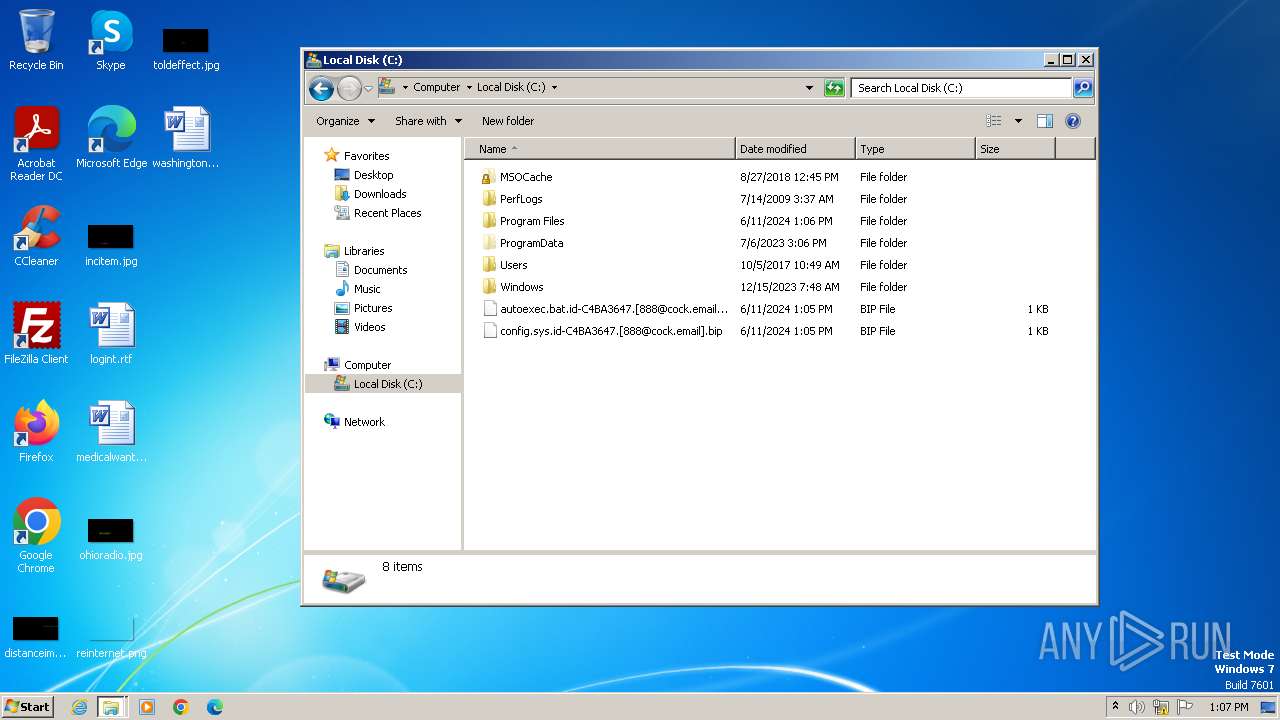Focus the Search Local Disk (C:) field
Screen dimensions: 1280x720
[x=962, y=88]
